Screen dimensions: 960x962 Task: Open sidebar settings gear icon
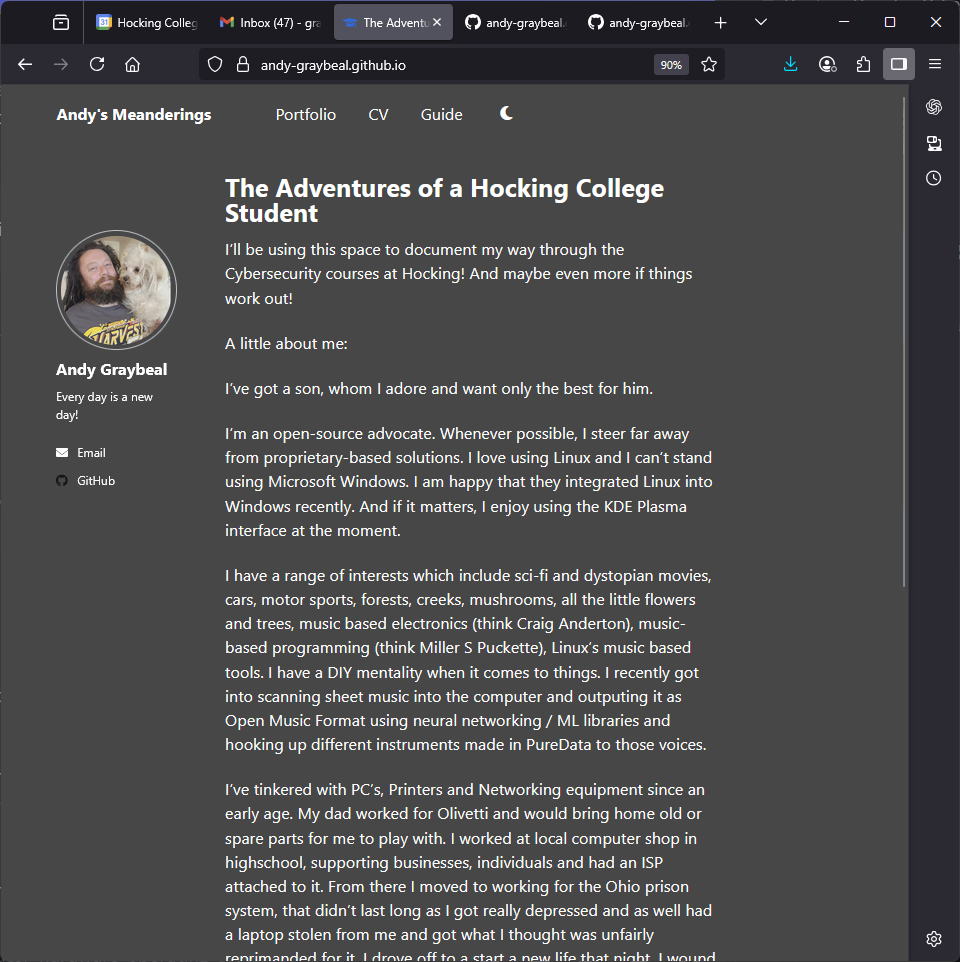[934, 938]
